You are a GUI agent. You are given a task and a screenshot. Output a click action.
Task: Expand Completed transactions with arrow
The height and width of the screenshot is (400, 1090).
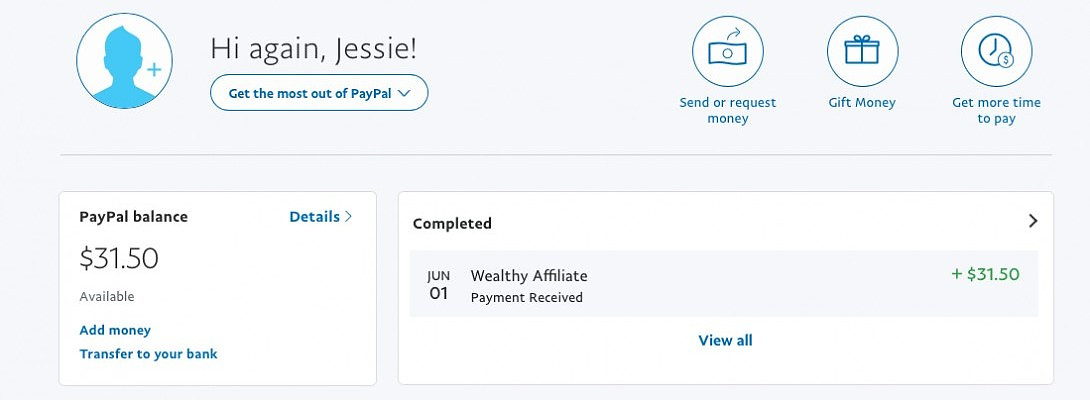tap(1034, 221)
